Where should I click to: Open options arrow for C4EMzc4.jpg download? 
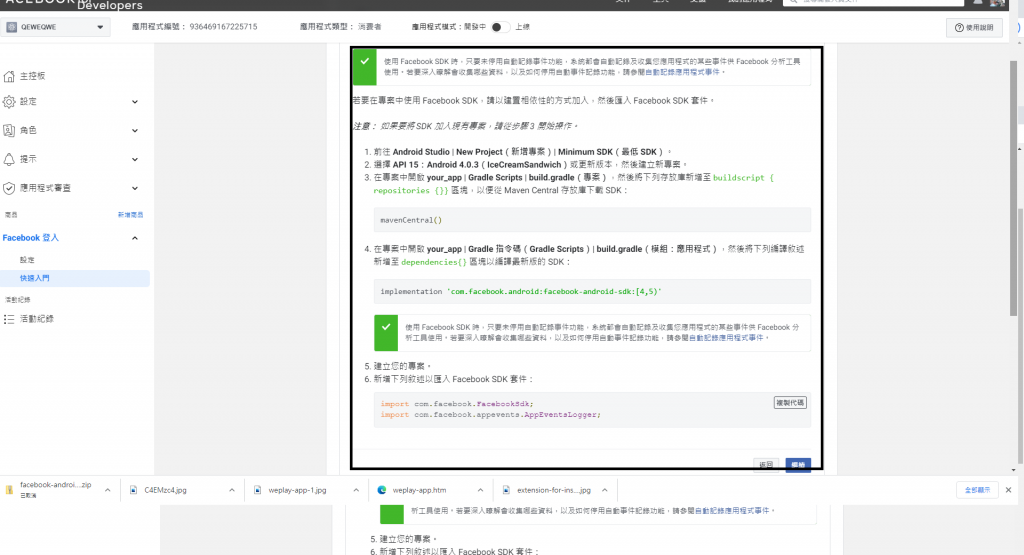pyautogui.click(x=232, y=490)
